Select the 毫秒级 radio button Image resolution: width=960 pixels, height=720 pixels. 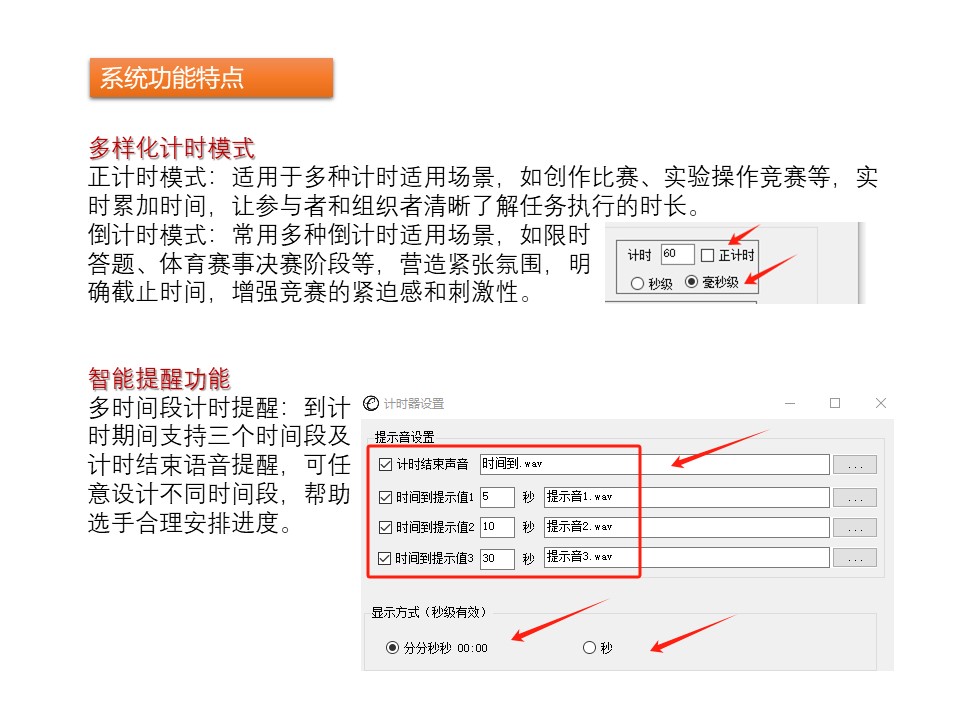[x=691, y=282]
